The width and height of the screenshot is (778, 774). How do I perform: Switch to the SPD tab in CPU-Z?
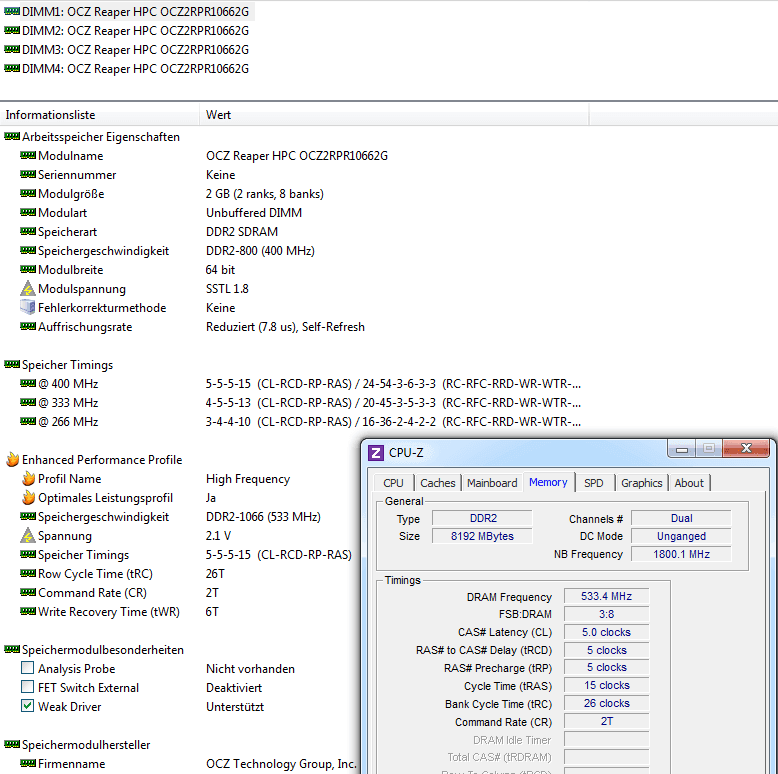593,483
